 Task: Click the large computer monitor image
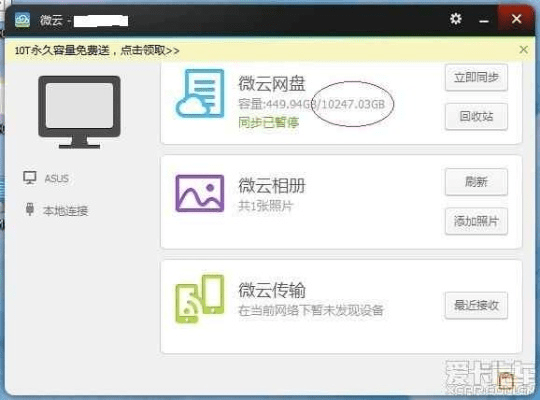click(80, 112)
